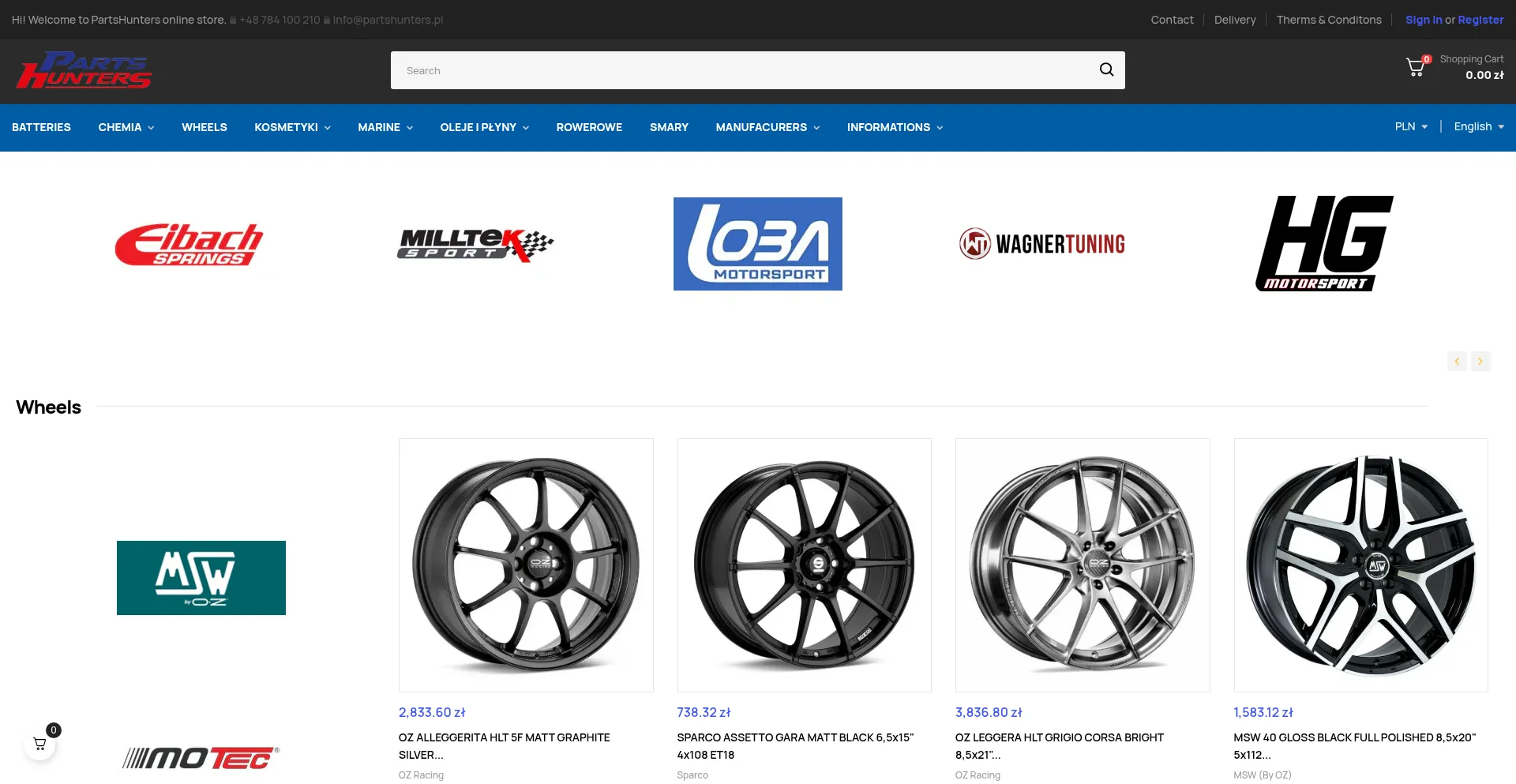Open the Eibach Springs brand logo
Screen dimensions: 1516x784
[189, 244]
